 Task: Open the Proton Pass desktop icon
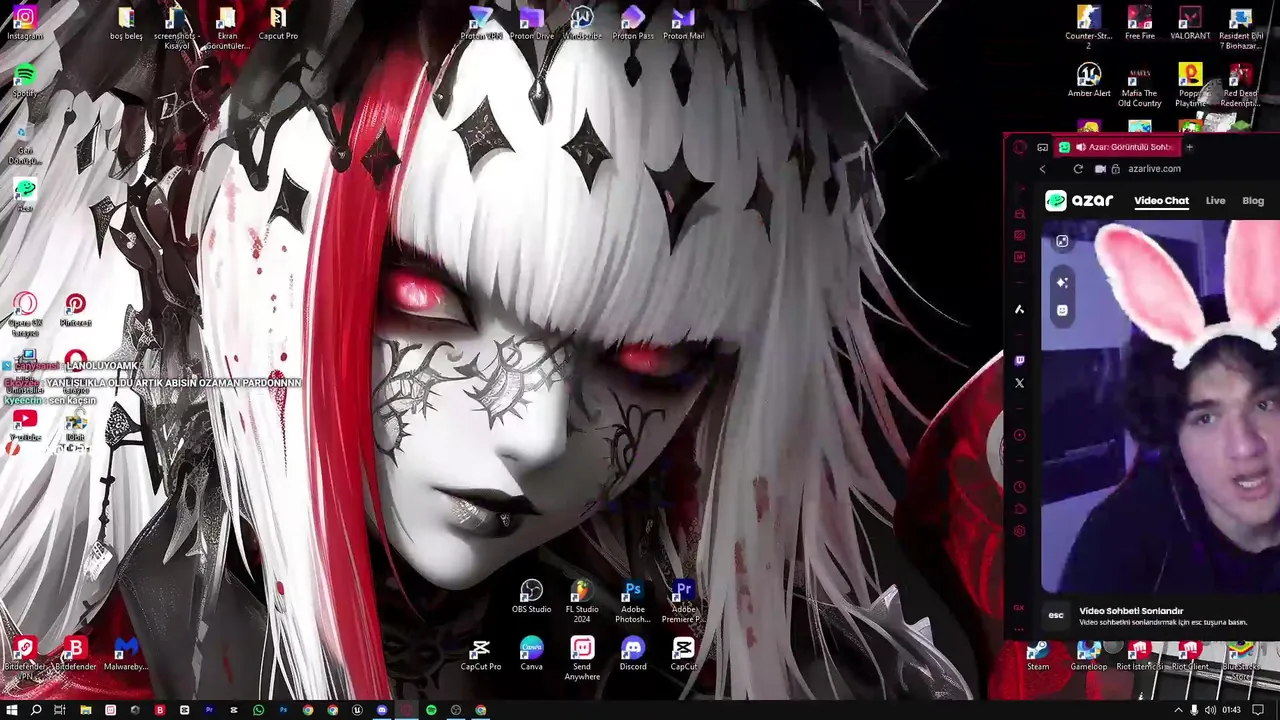633,23
